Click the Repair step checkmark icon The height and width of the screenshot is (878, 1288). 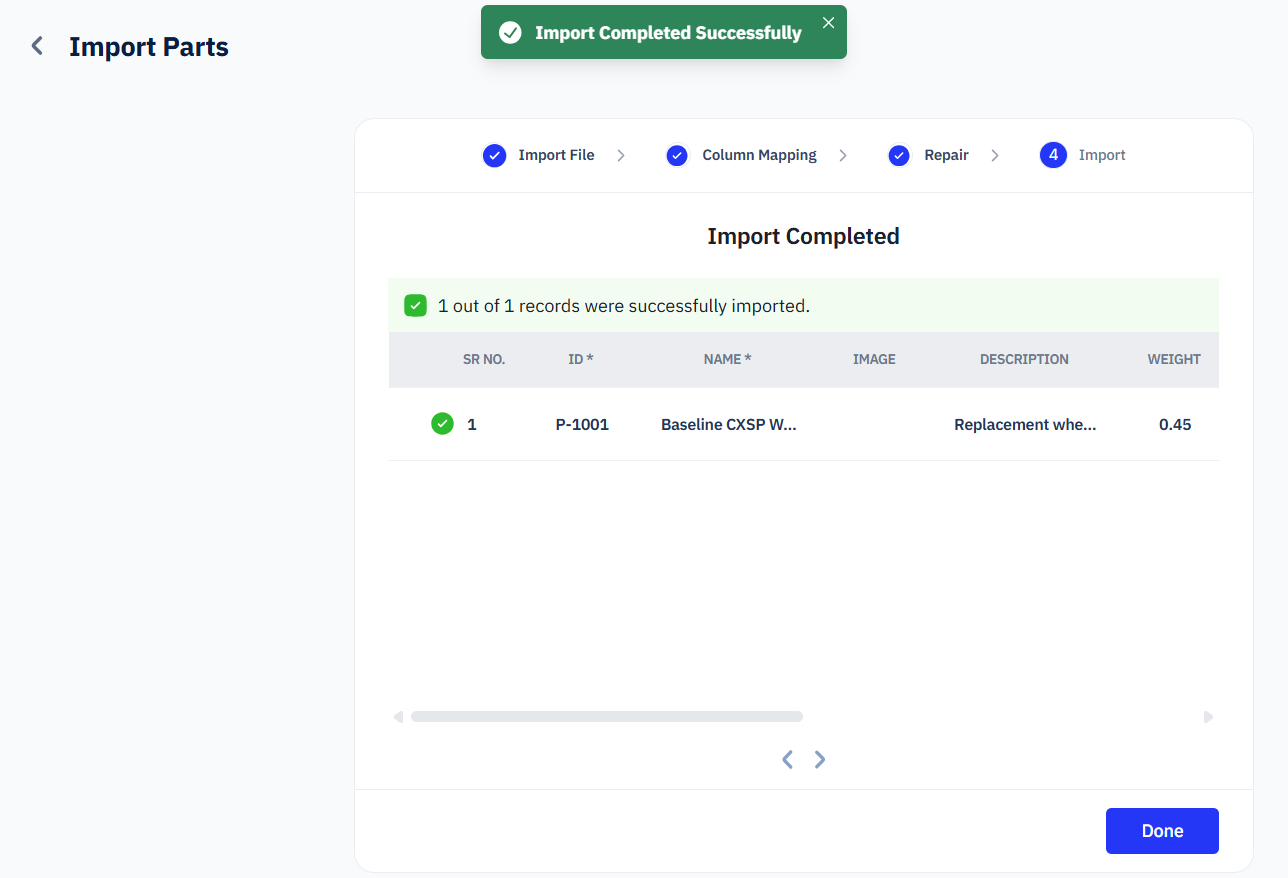(x=899, y=155)
